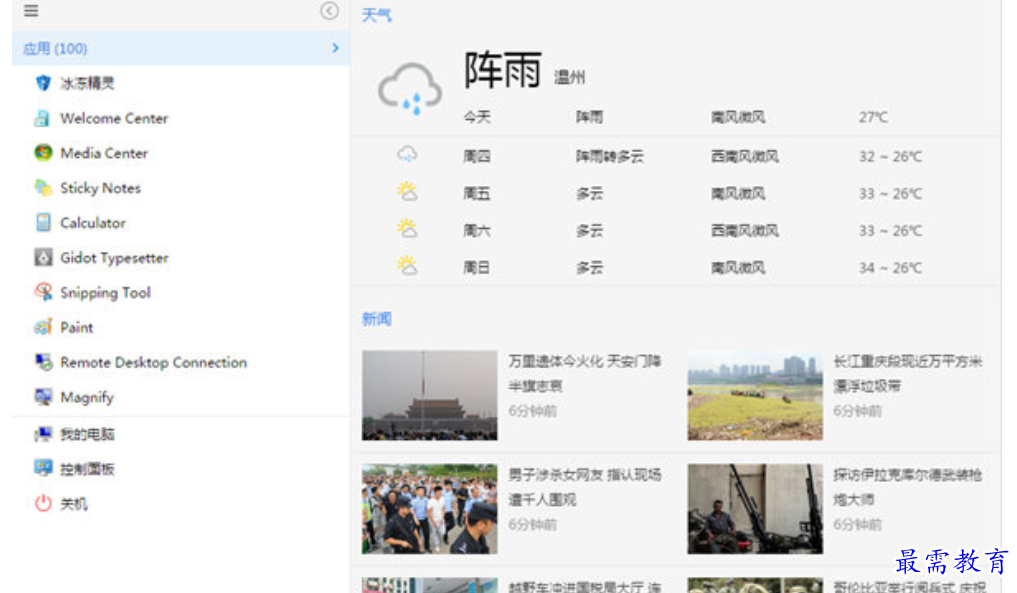Click the 控制面板 label

coord(87,468)
